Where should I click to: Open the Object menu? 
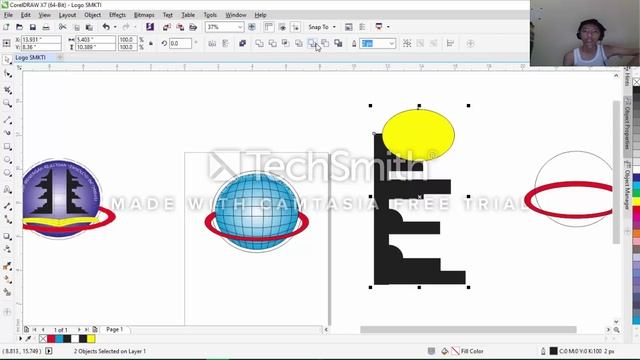(93, 15)
